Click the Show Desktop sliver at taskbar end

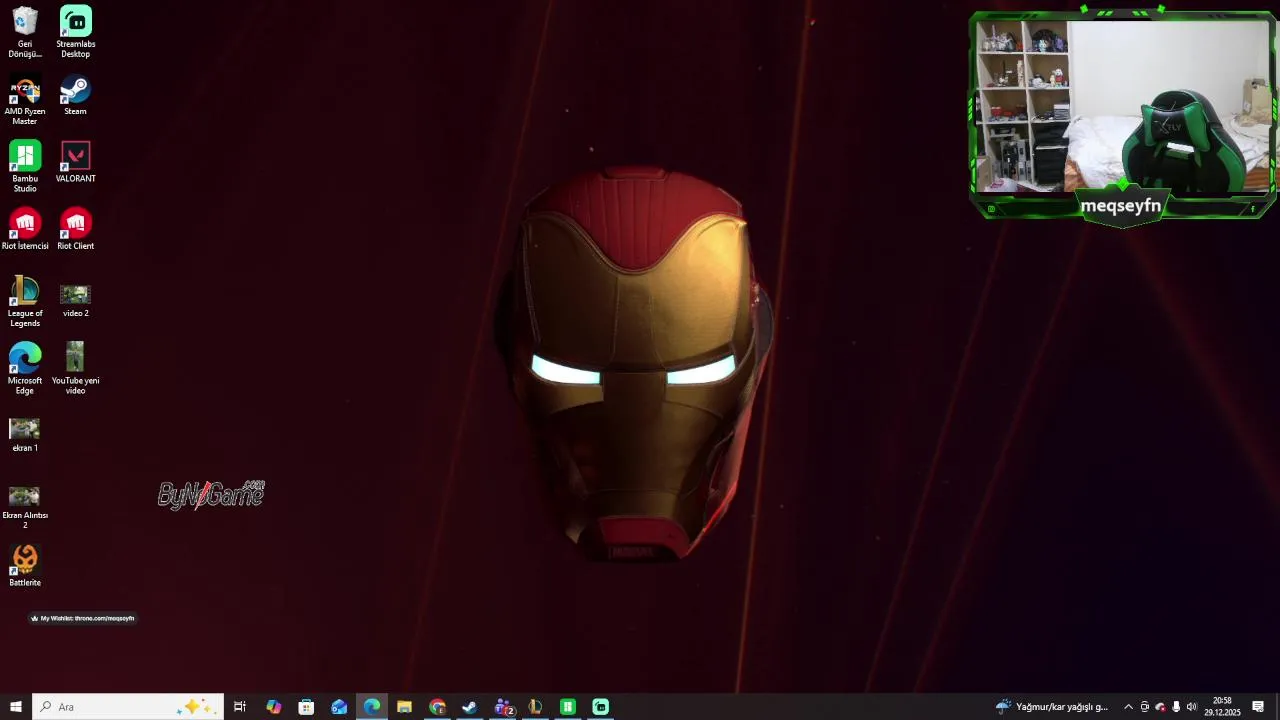[x=1277, y=707]
